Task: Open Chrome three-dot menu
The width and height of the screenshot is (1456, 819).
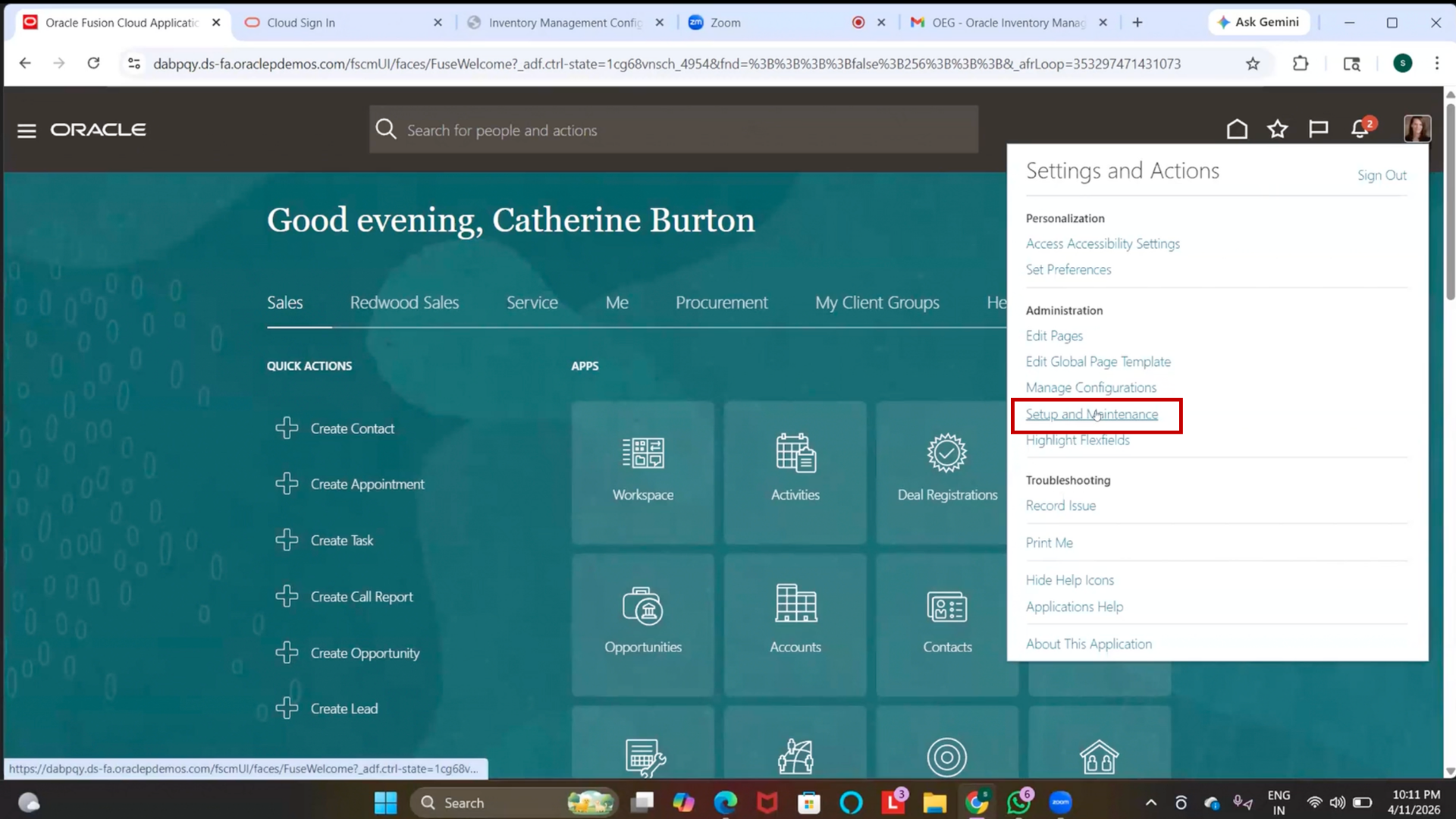Action: (1437, 64)
